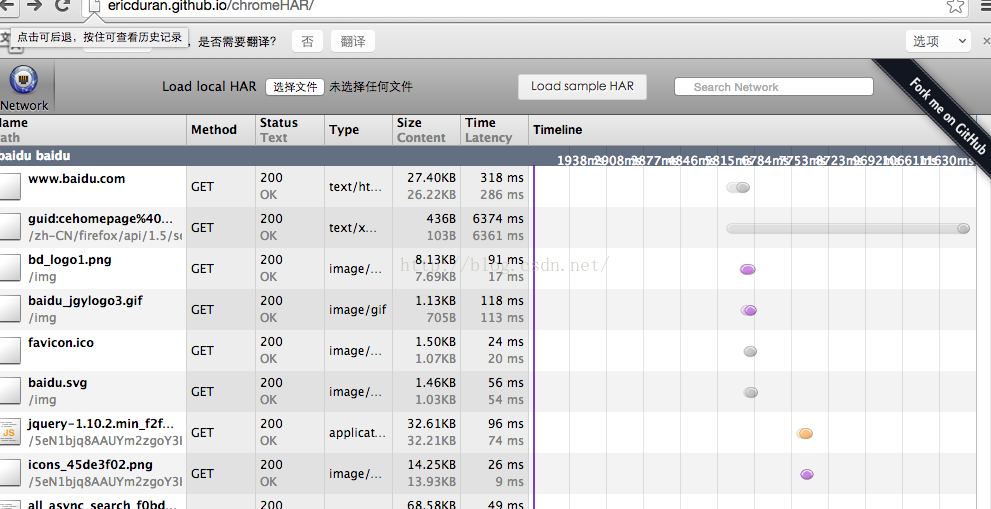Select file icon for baidu_jgylogo3.gif row

tap(9, 309)
